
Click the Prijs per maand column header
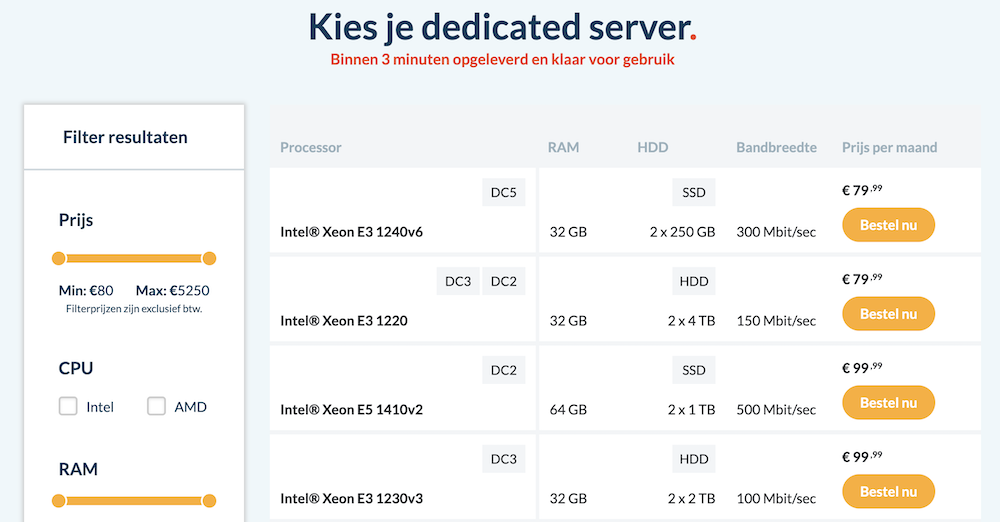[x=889, y=148]
